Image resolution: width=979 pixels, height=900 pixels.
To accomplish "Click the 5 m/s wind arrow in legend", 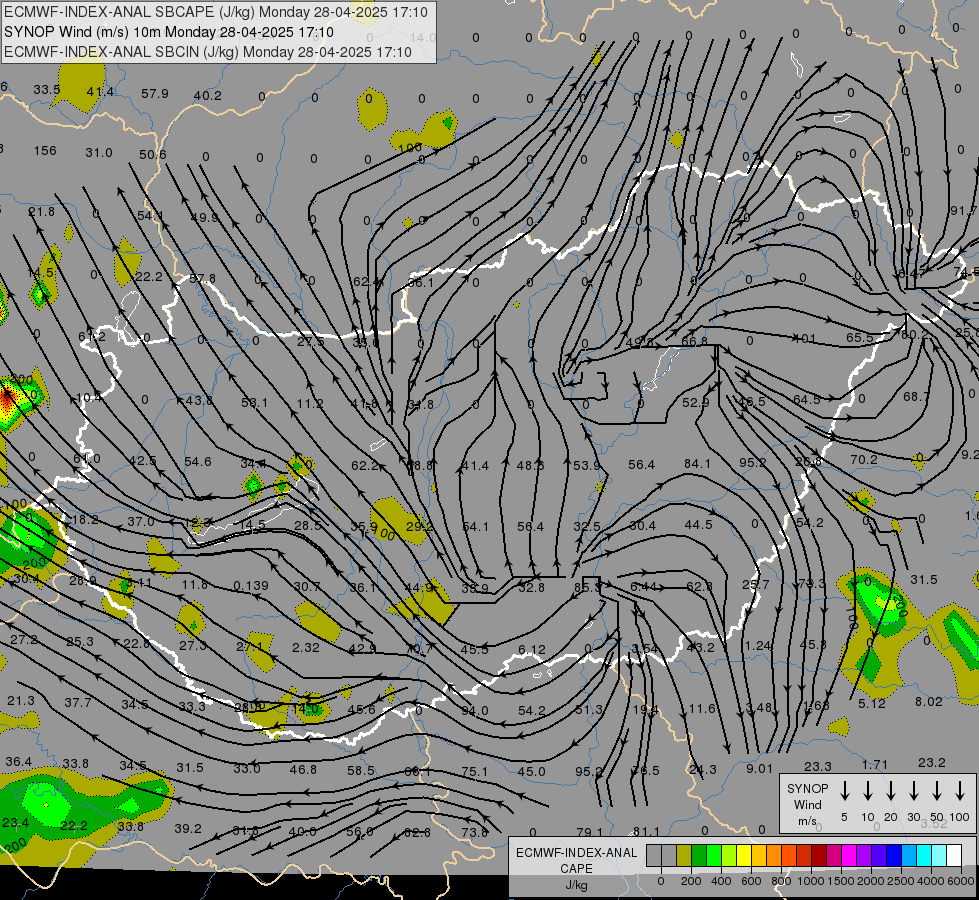I will coord(845,791).
